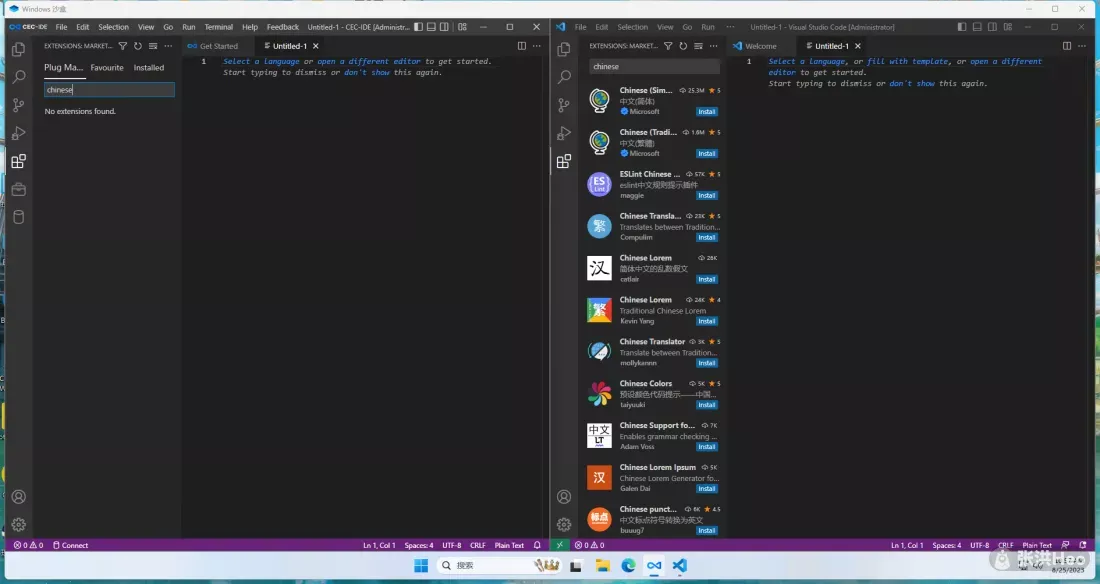This screenshot has height=584, width=1100.
Task: Split the editor right in CEC-IDE
Action: [522, 46]
